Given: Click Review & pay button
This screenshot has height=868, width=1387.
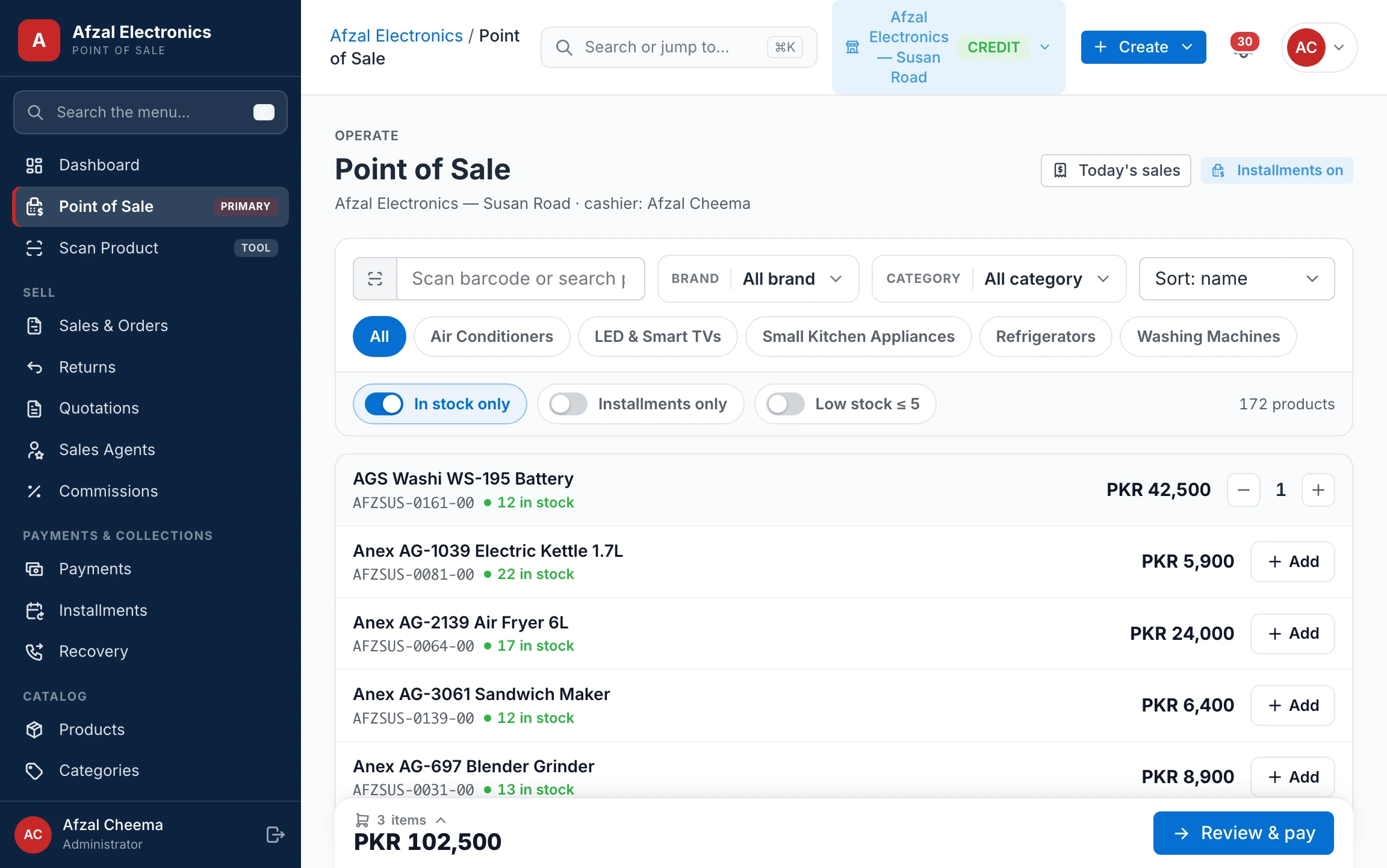Looking at the screenshot, I should (x=1244, y=833).
